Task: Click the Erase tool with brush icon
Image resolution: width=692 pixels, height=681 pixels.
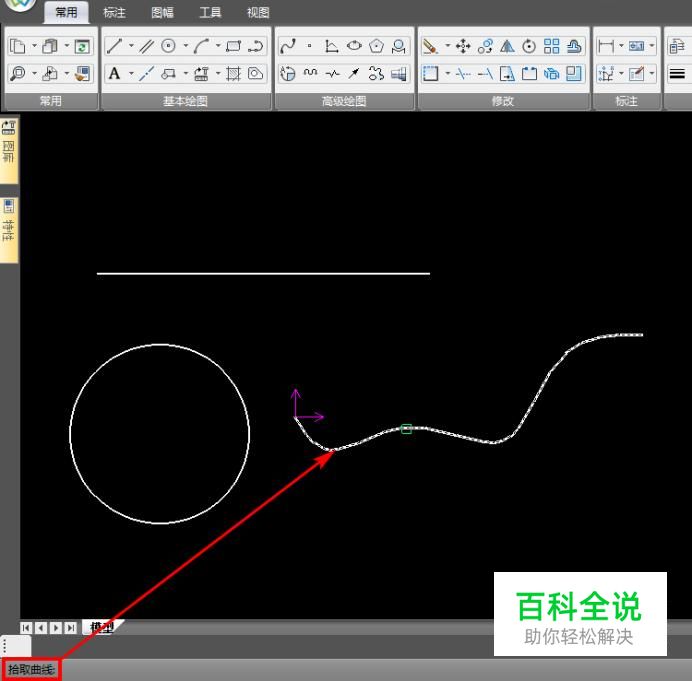Action: pyautogui.click(x=430, y=46)
